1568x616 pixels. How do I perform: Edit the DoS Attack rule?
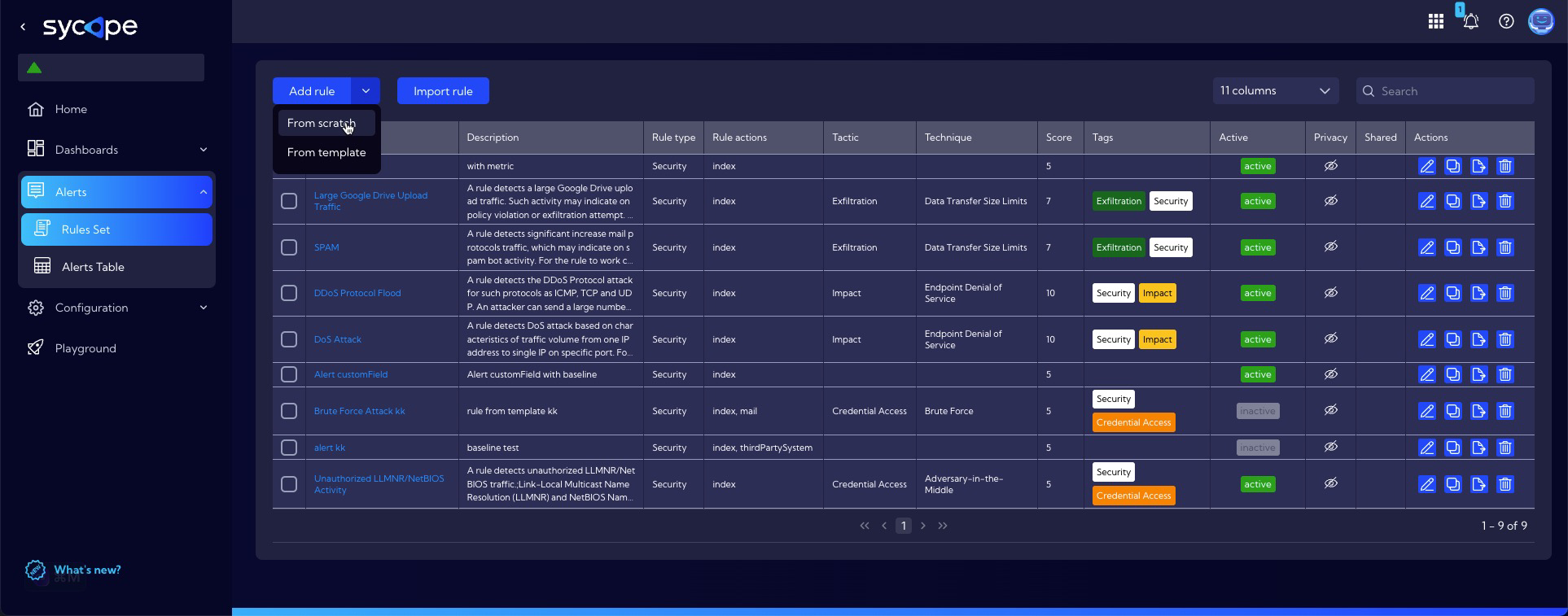point(1427,339)
